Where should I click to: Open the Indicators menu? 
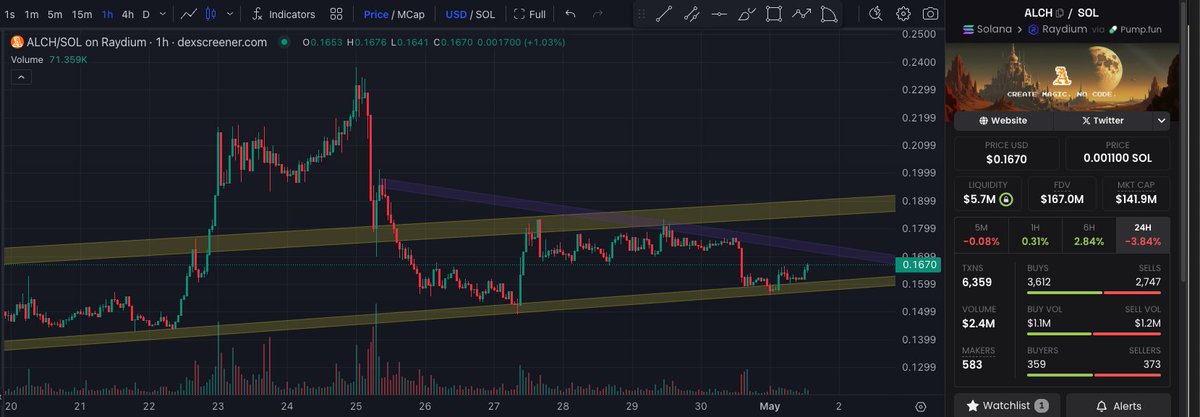click(x=283, y=14)
